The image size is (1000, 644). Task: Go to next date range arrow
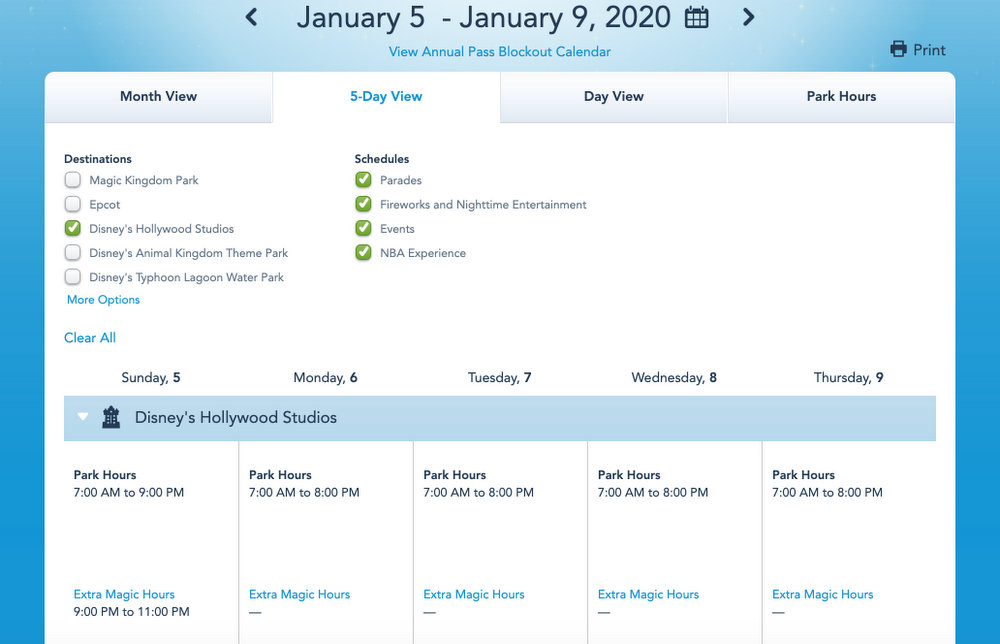pos(748,17)
